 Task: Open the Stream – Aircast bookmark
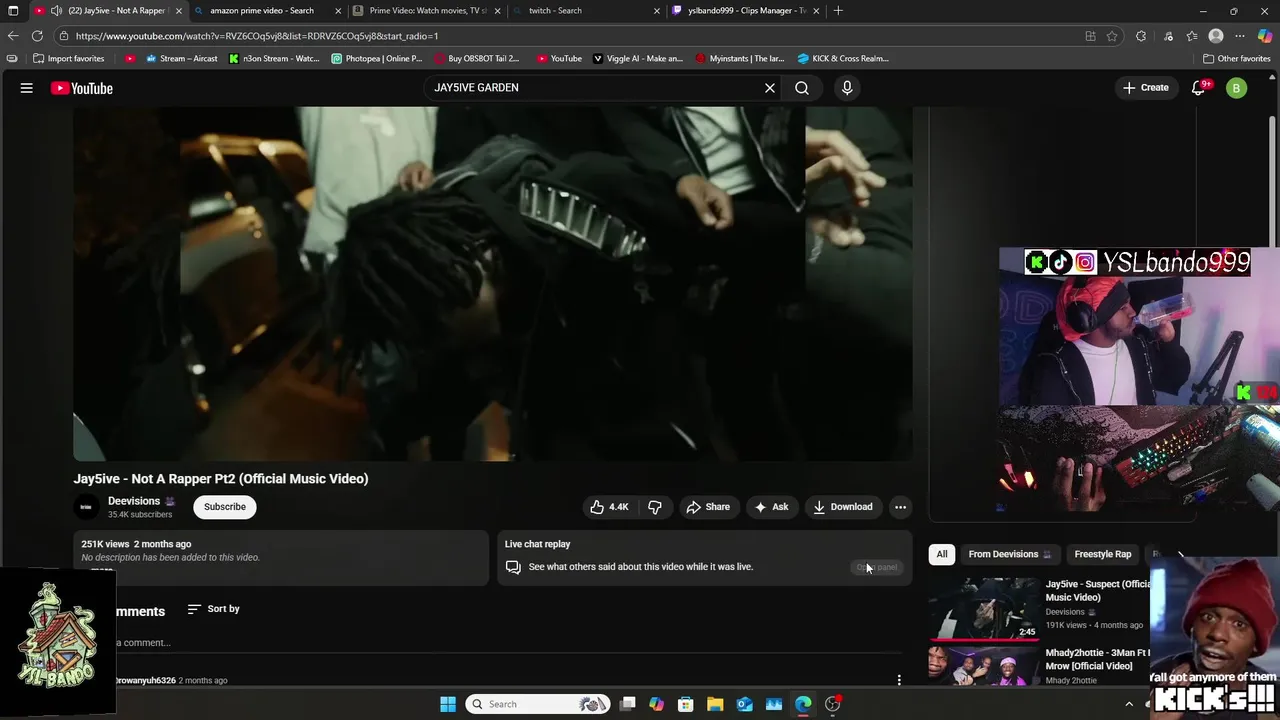182,59
